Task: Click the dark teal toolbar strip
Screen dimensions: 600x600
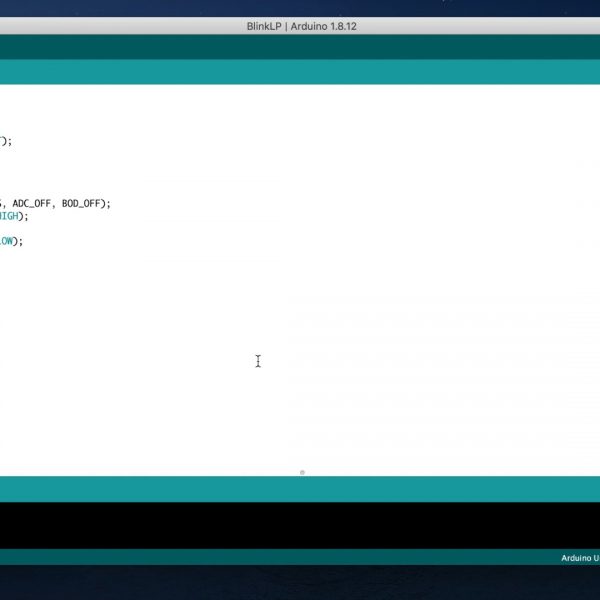Action: 300,47
